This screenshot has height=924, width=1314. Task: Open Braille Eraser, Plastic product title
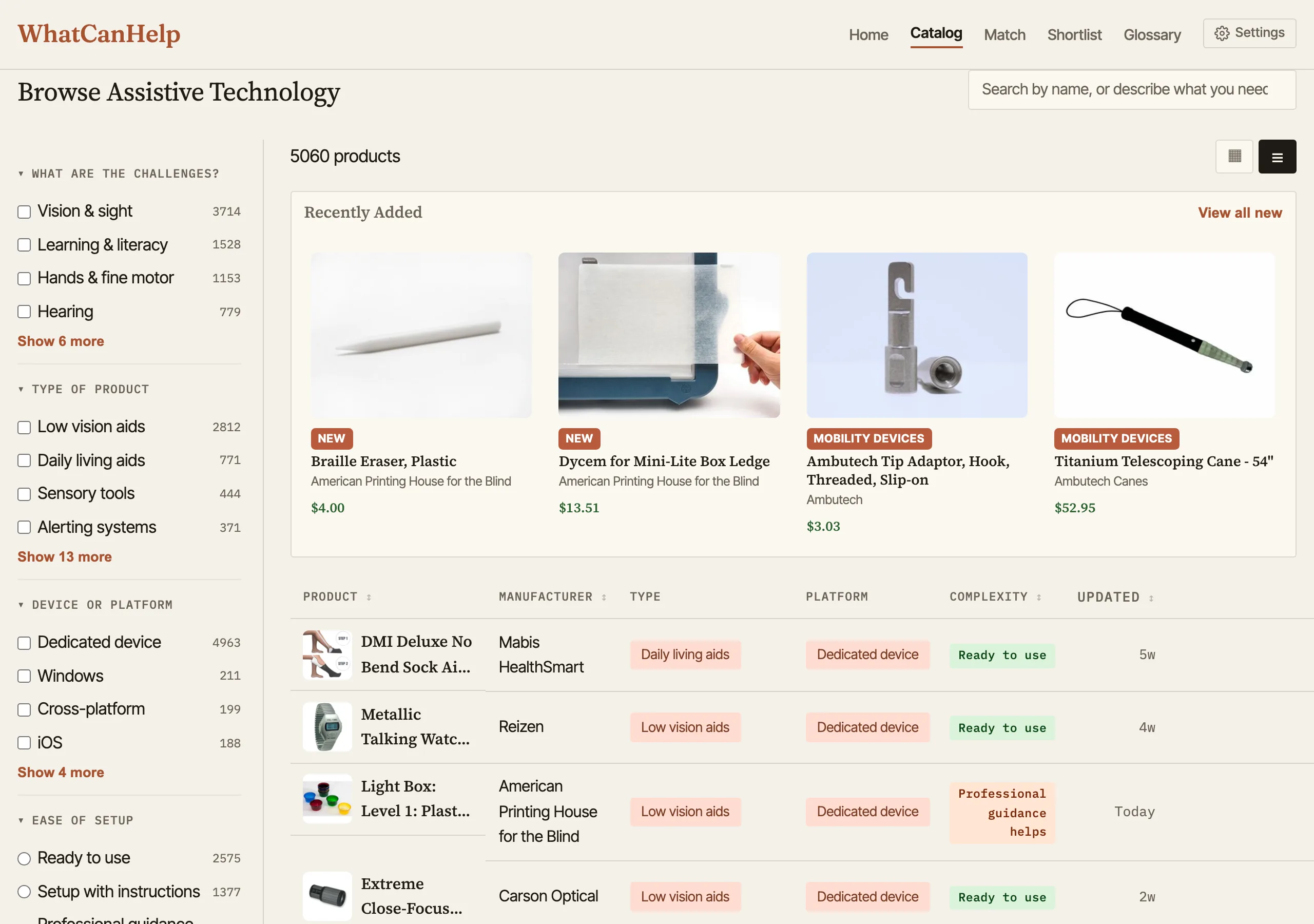tap(383, 461)
